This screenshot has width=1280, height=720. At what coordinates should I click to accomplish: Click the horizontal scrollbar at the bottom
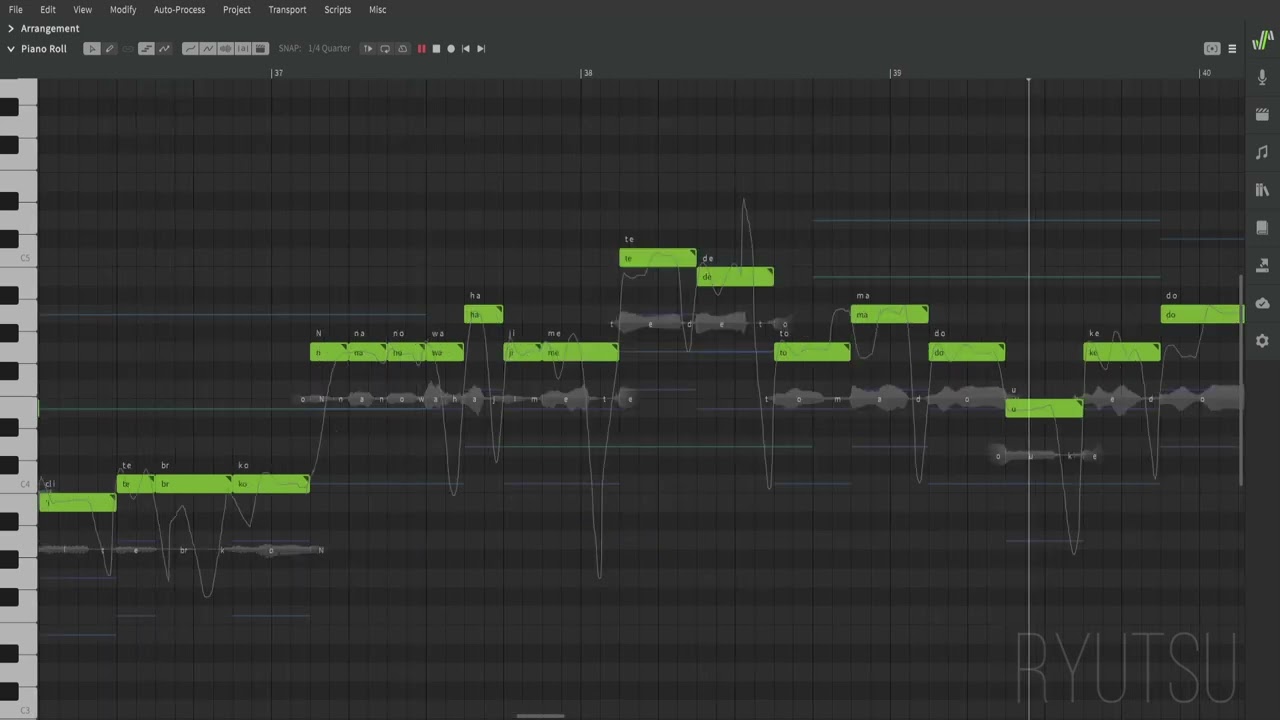coord(540,715)
